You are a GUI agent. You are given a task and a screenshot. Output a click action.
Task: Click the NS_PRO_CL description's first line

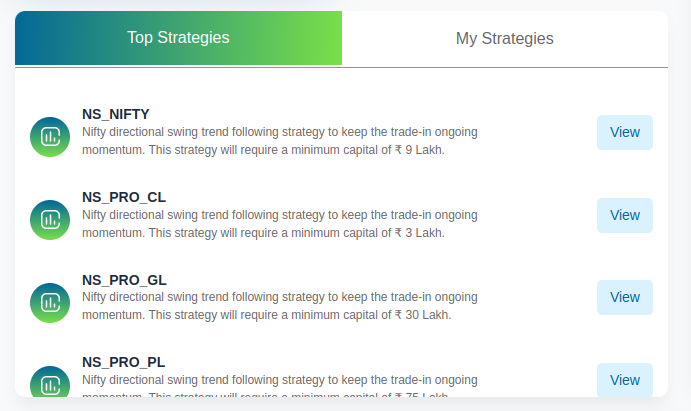click(x=280, y=215)
